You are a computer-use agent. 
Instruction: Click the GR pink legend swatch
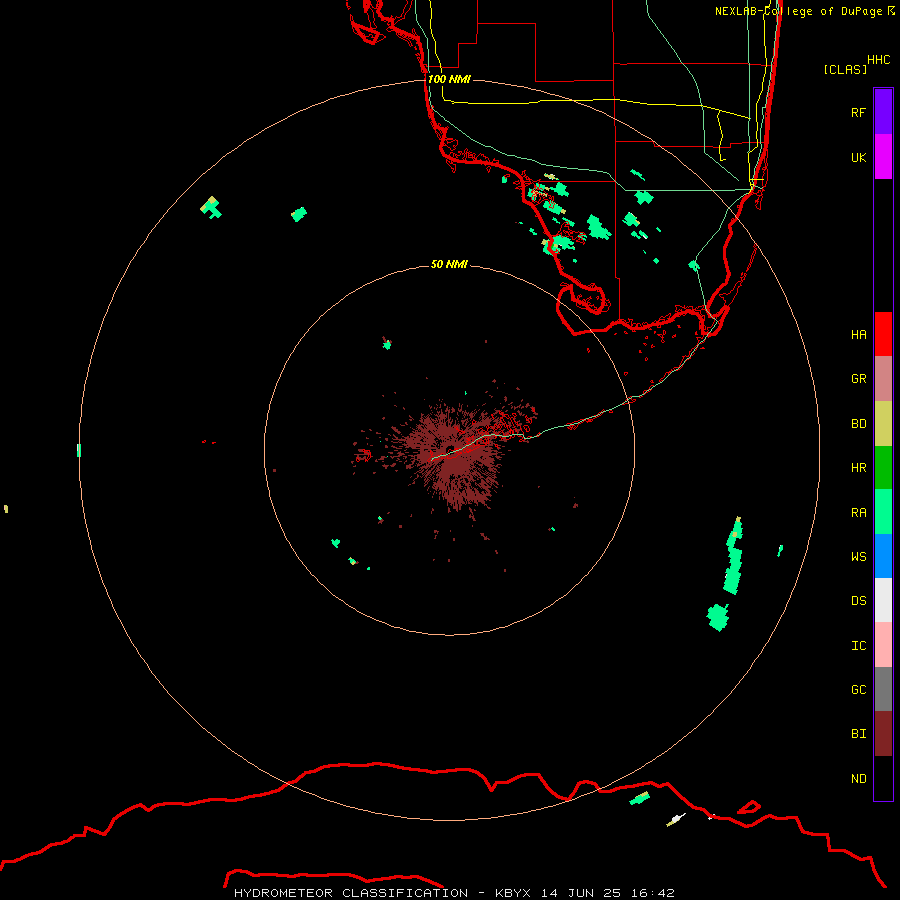click(883, 379)
